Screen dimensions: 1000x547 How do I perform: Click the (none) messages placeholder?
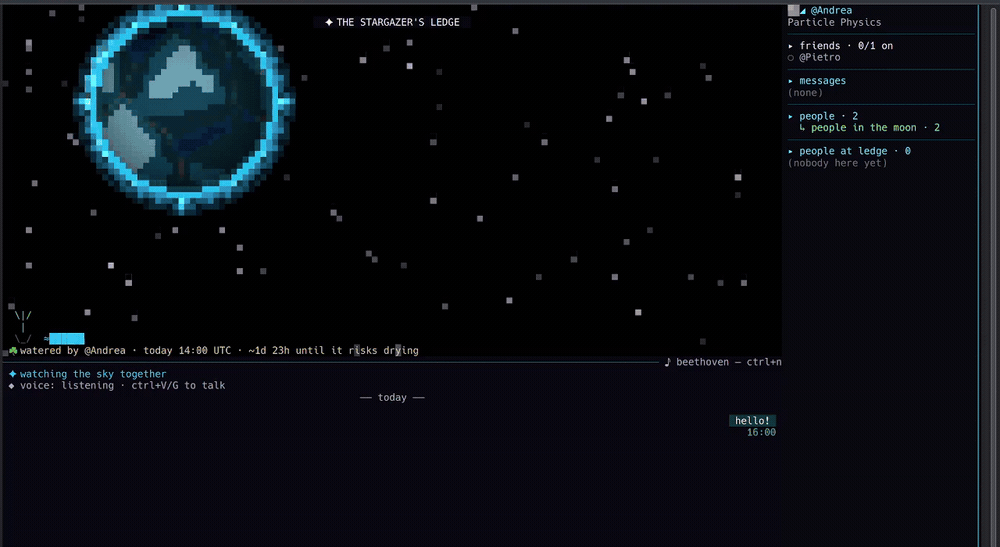click(x=805, y=93)
